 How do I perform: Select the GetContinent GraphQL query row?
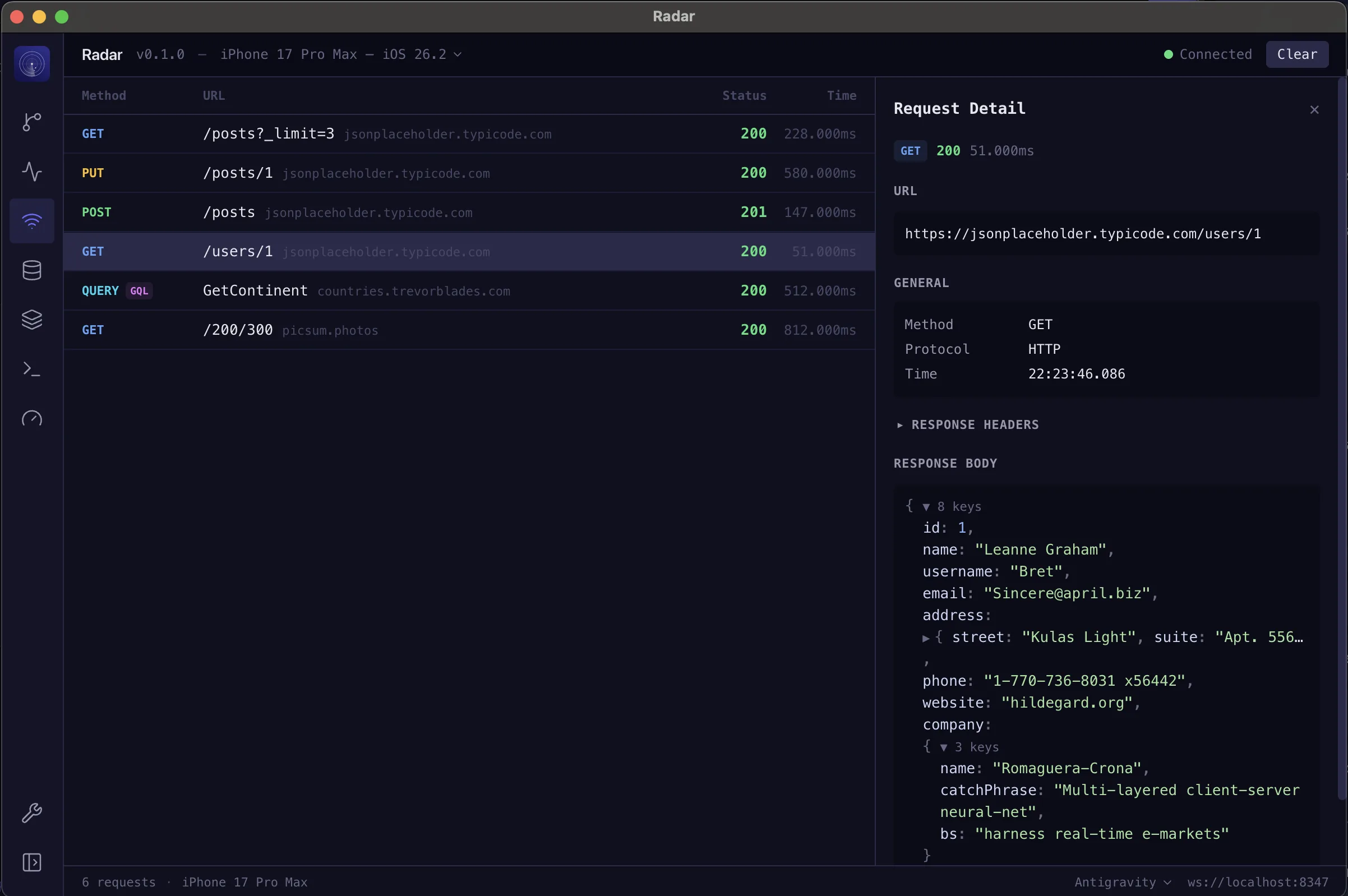[469, 291]
